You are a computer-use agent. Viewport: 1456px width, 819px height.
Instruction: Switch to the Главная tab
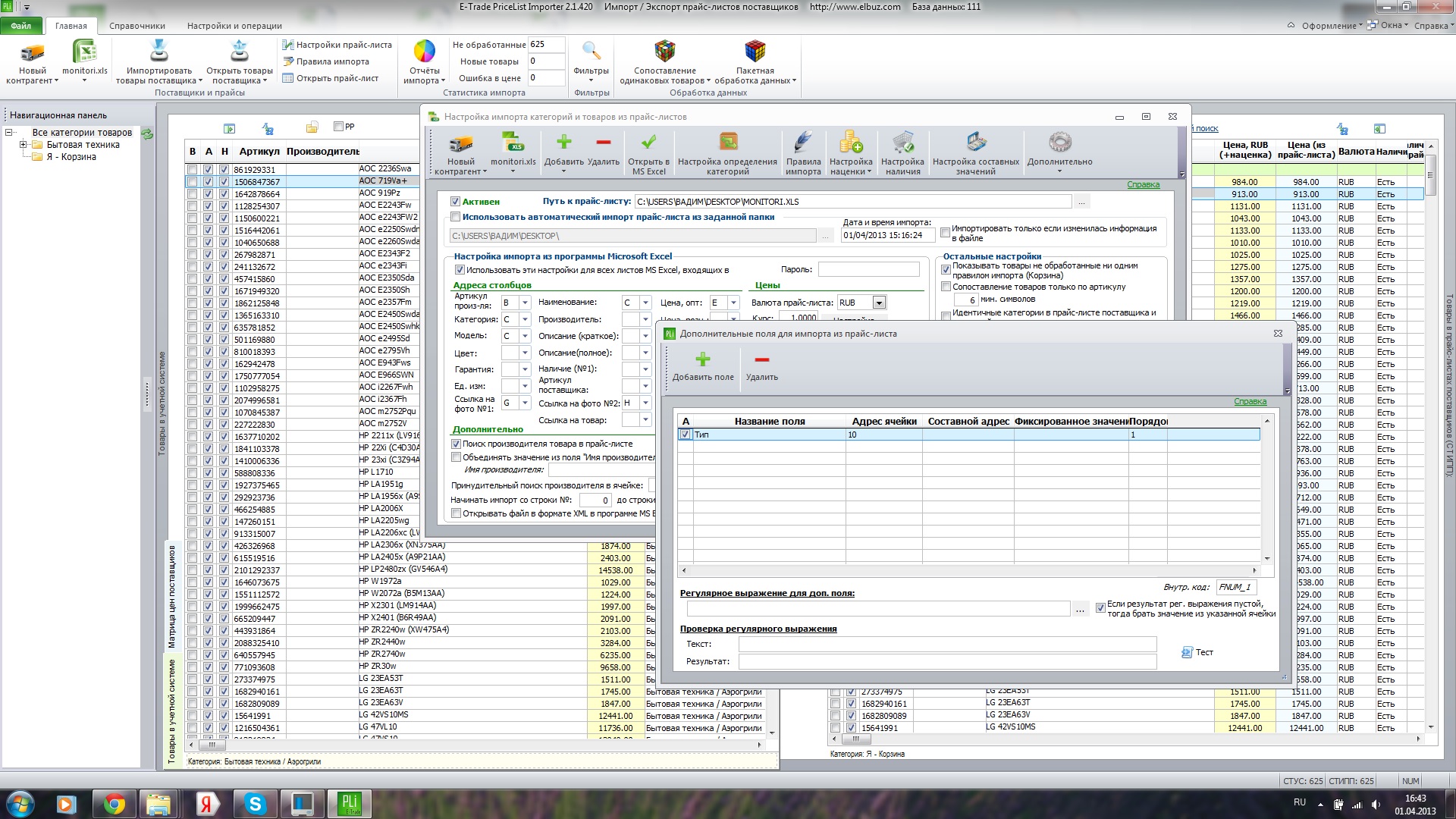[x=71, y=26]
